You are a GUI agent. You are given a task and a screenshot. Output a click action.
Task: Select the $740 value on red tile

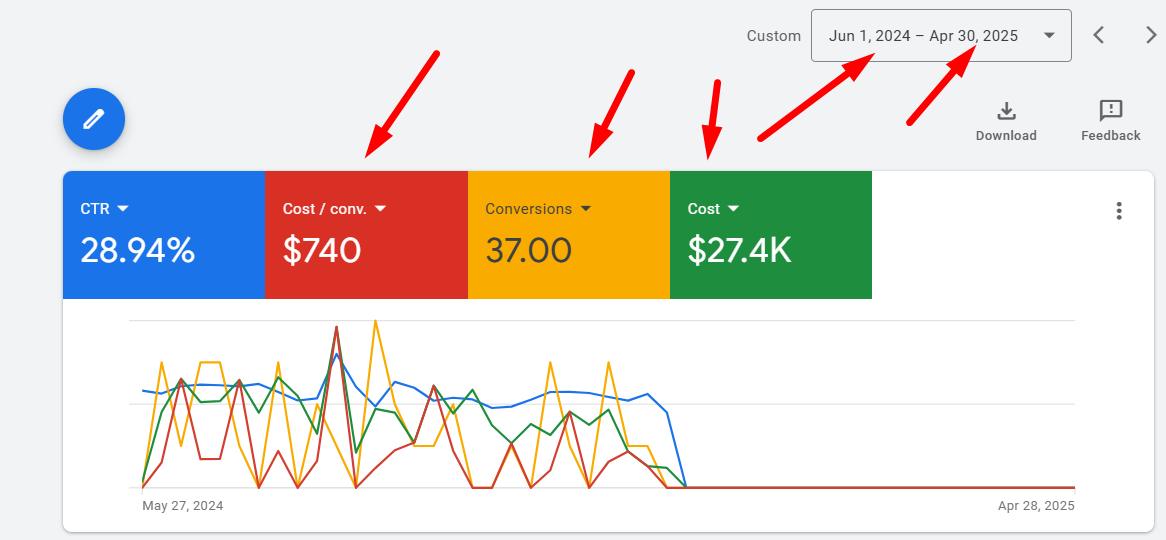click(x=321, y=250)
